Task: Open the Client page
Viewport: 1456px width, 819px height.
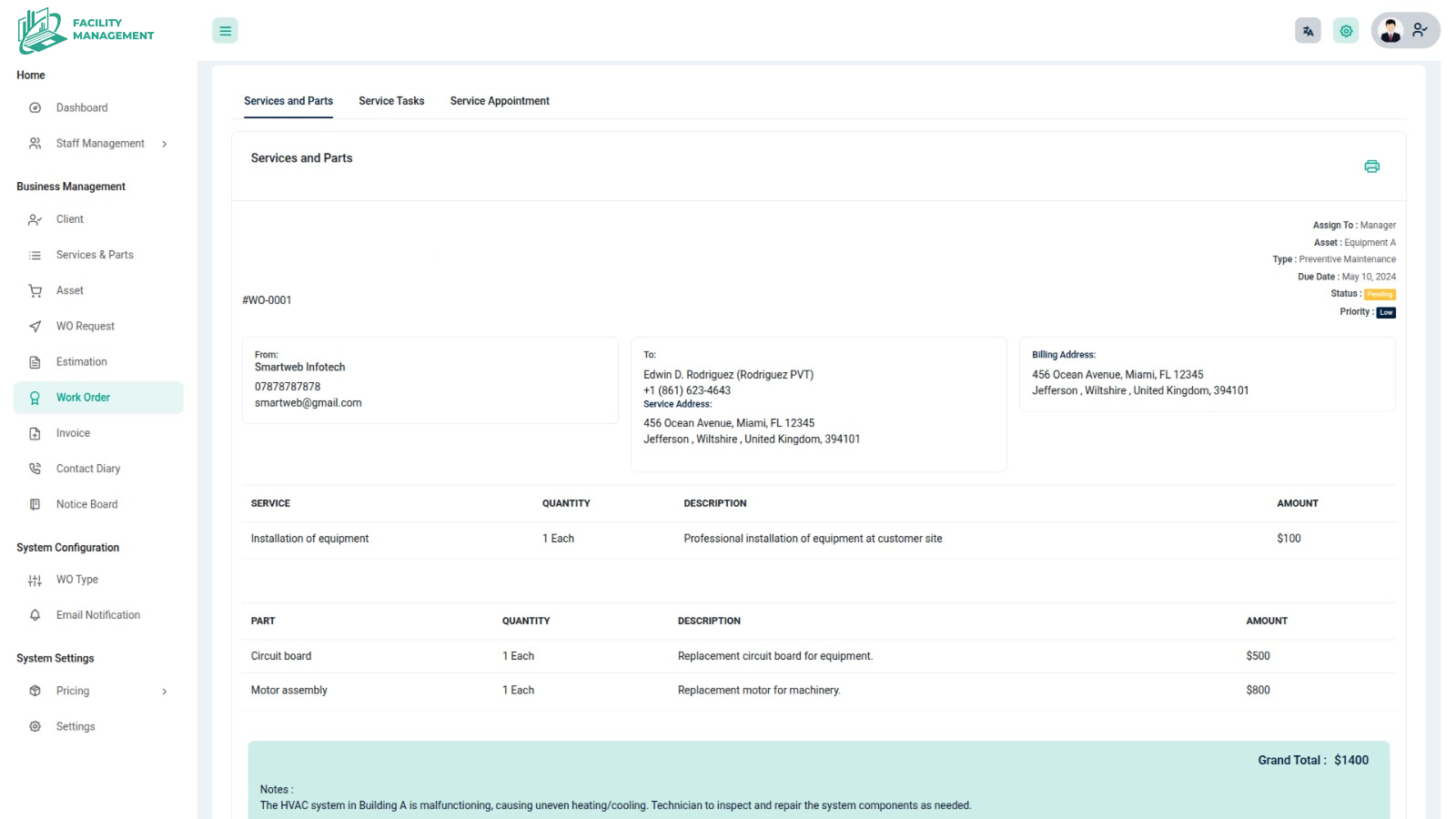Action: (70, 219)
